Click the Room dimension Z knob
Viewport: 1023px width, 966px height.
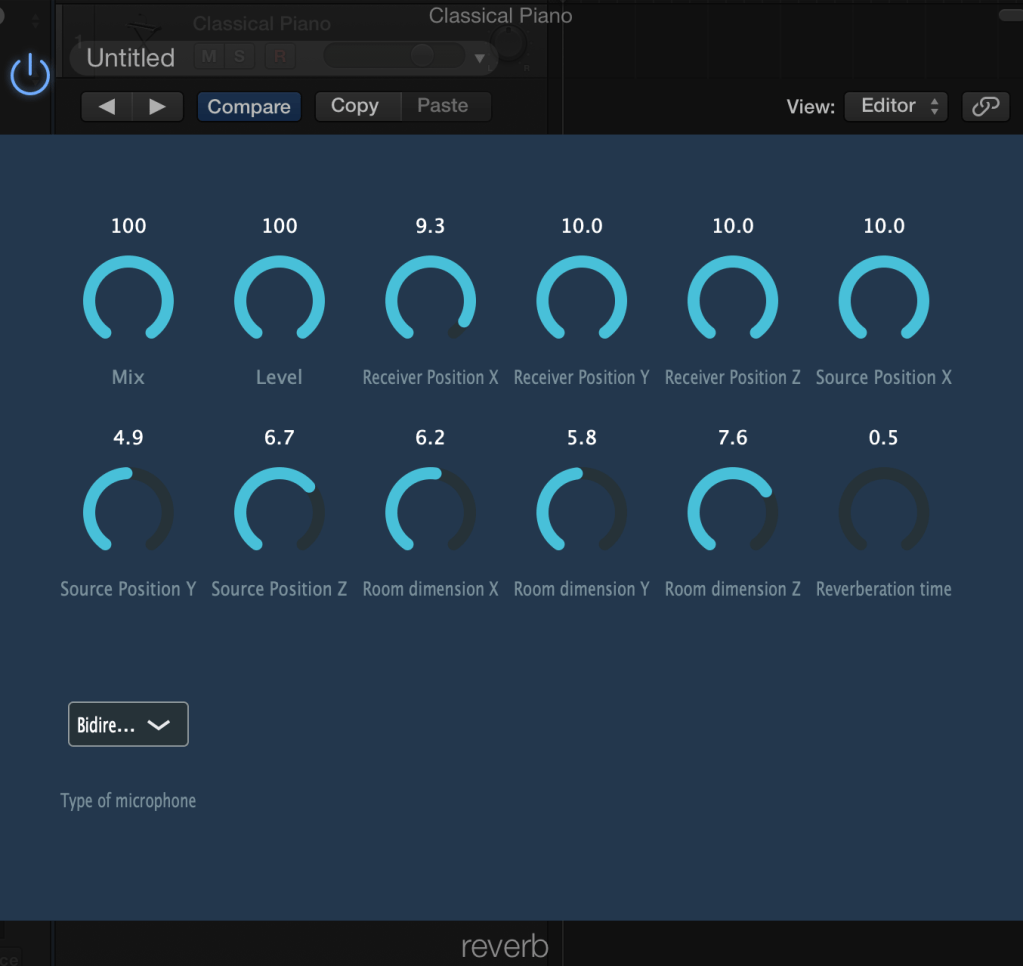pos(733,512)
